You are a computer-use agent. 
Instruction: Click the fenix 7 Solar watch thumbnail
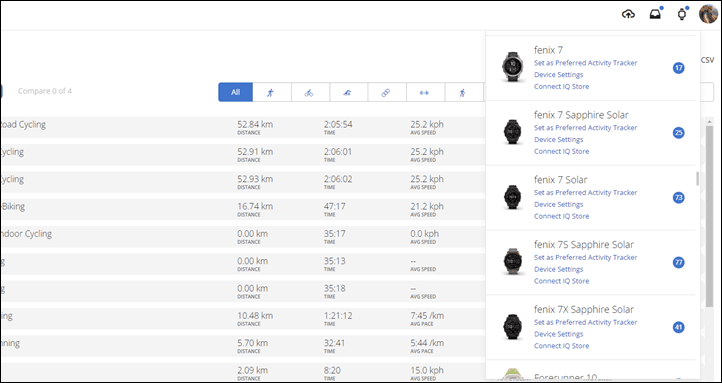512,197
